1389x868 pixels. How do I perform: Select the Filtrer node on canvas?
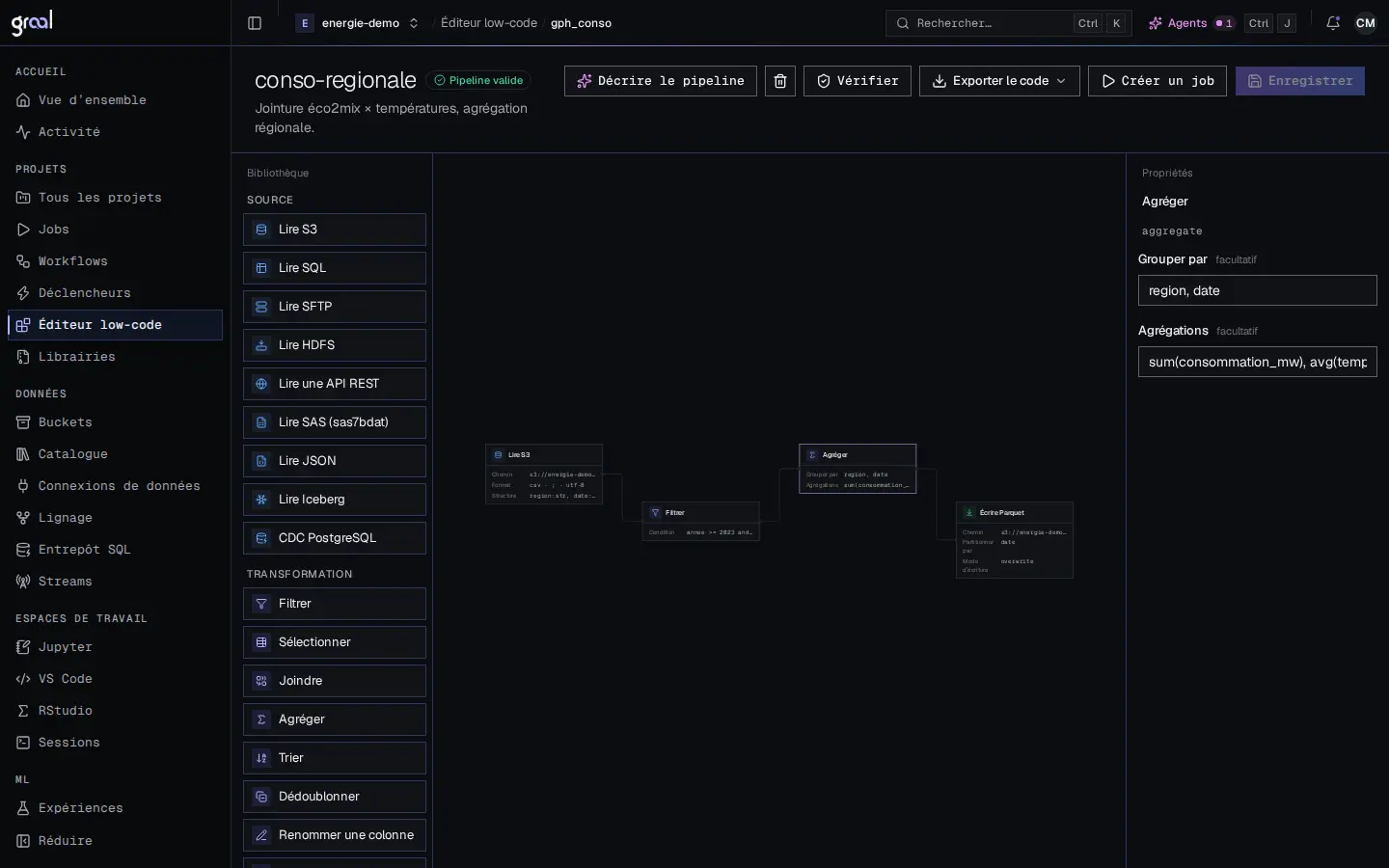pos(701,522)
